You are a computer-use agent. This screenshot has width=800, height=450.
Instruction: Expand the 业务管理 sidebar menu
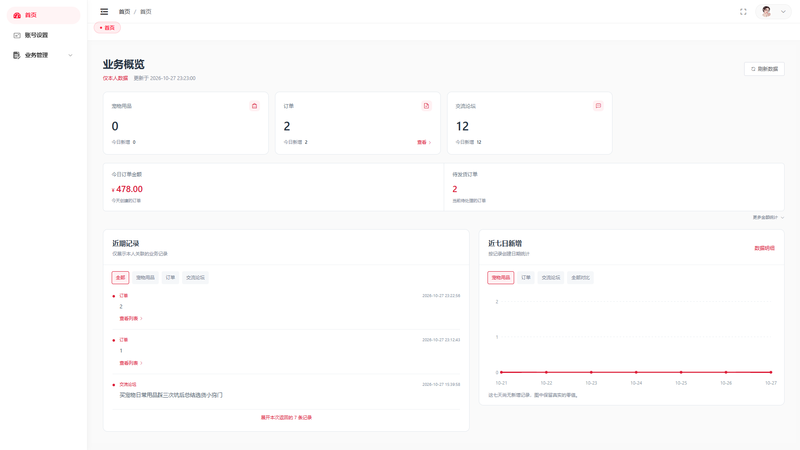pos(43,55)
